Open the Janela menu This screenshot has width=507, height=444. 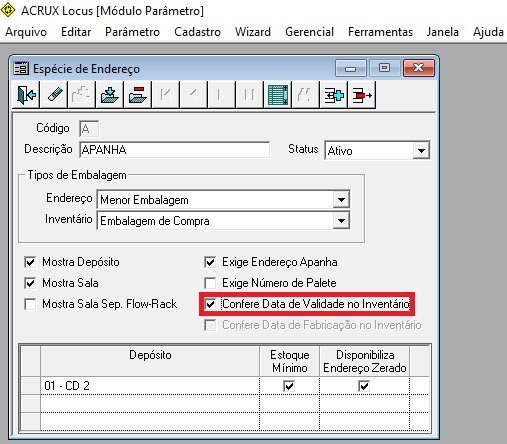pos(443,32)
